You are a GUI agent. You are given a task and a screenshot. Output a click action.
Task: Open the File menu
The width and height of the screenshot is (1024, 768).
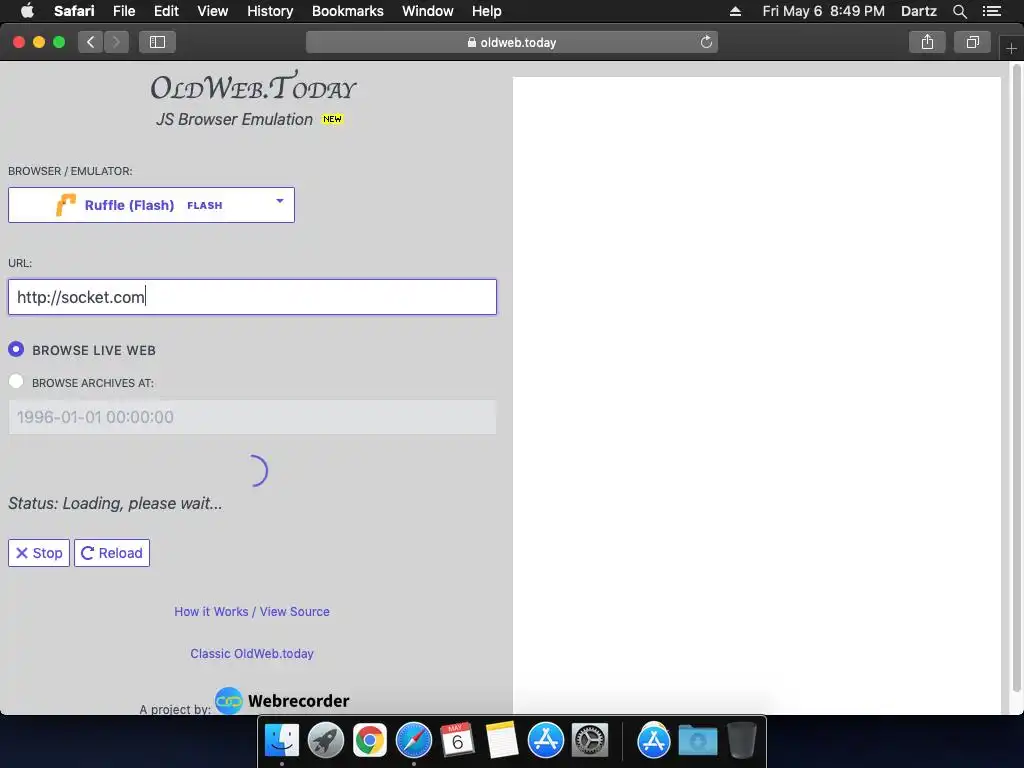123,11
